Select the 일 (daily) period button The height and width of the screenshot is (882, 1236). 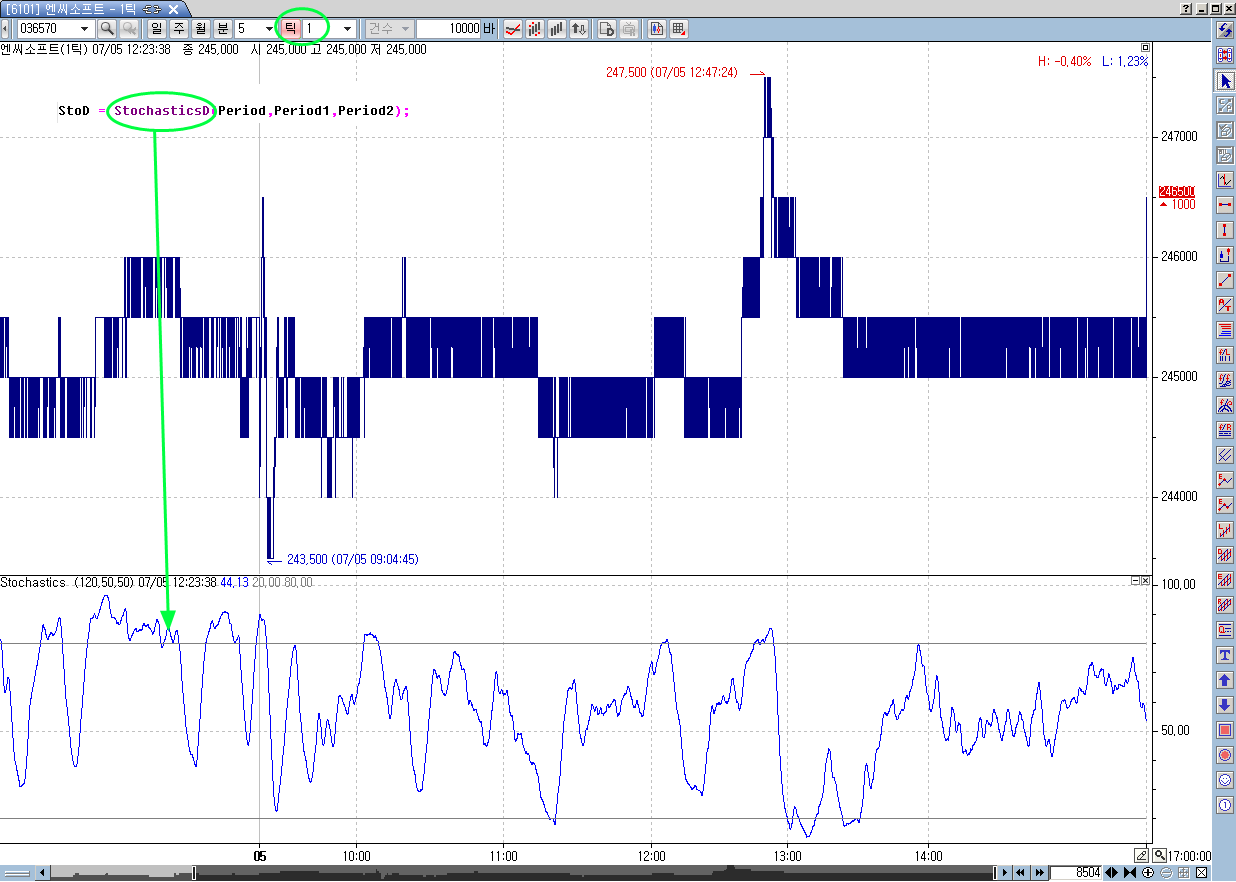(157, 29)
